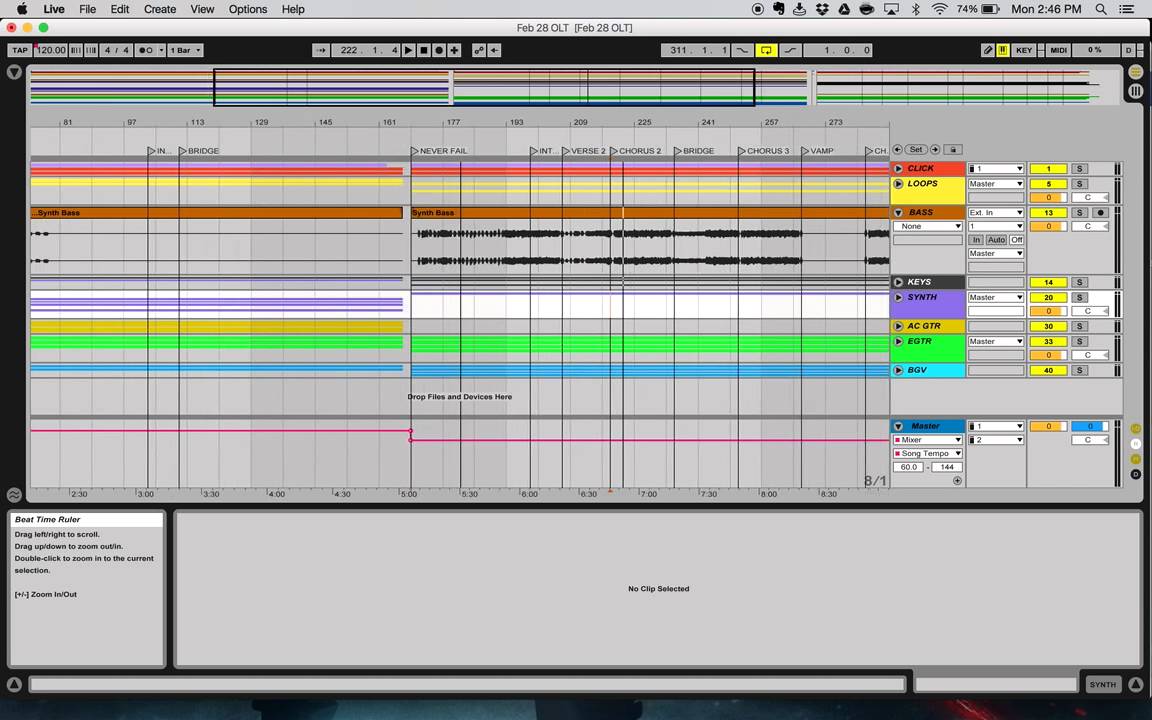
Task: Click the Set locator button
Action: pos(916,149)
